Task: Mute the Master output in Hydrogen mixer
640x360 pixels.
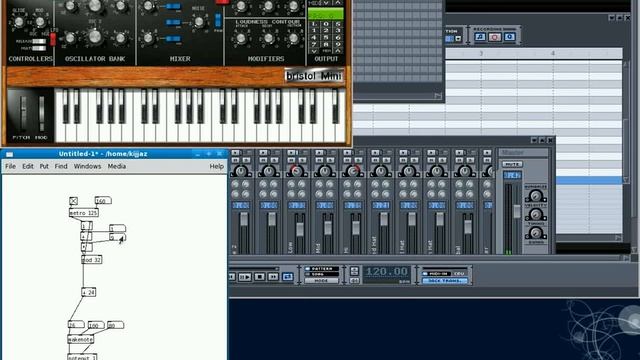Action: (x=512, y=164)
